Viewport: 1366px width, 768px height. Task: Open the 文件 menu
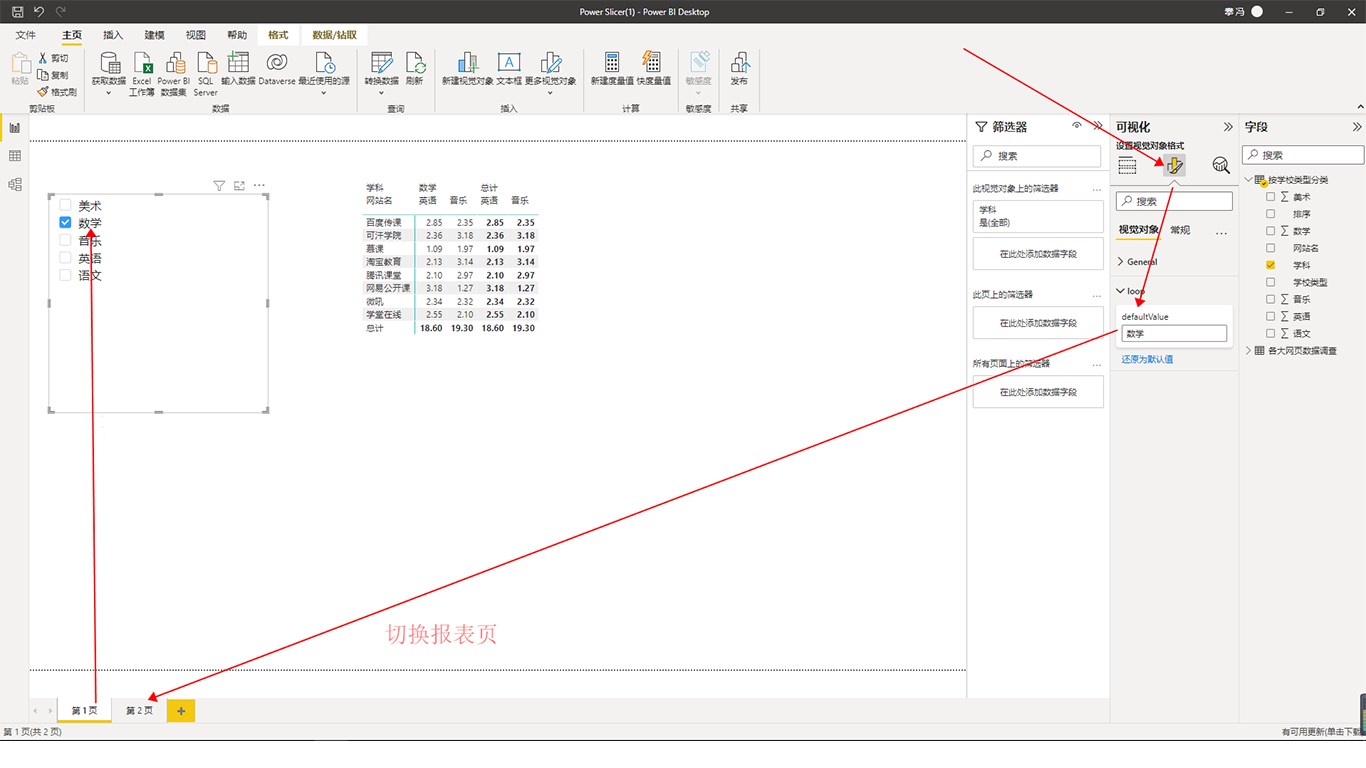click(x=25, y=35)
